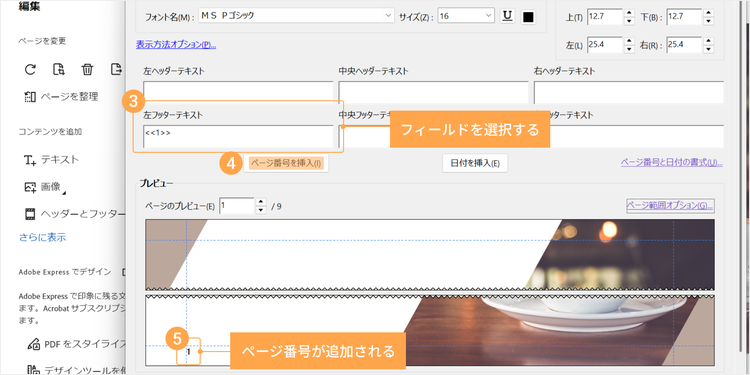The width and height of the screenshot is (750, 375).
Task: Click the delete page trash icon
Action: click(87, 70)
